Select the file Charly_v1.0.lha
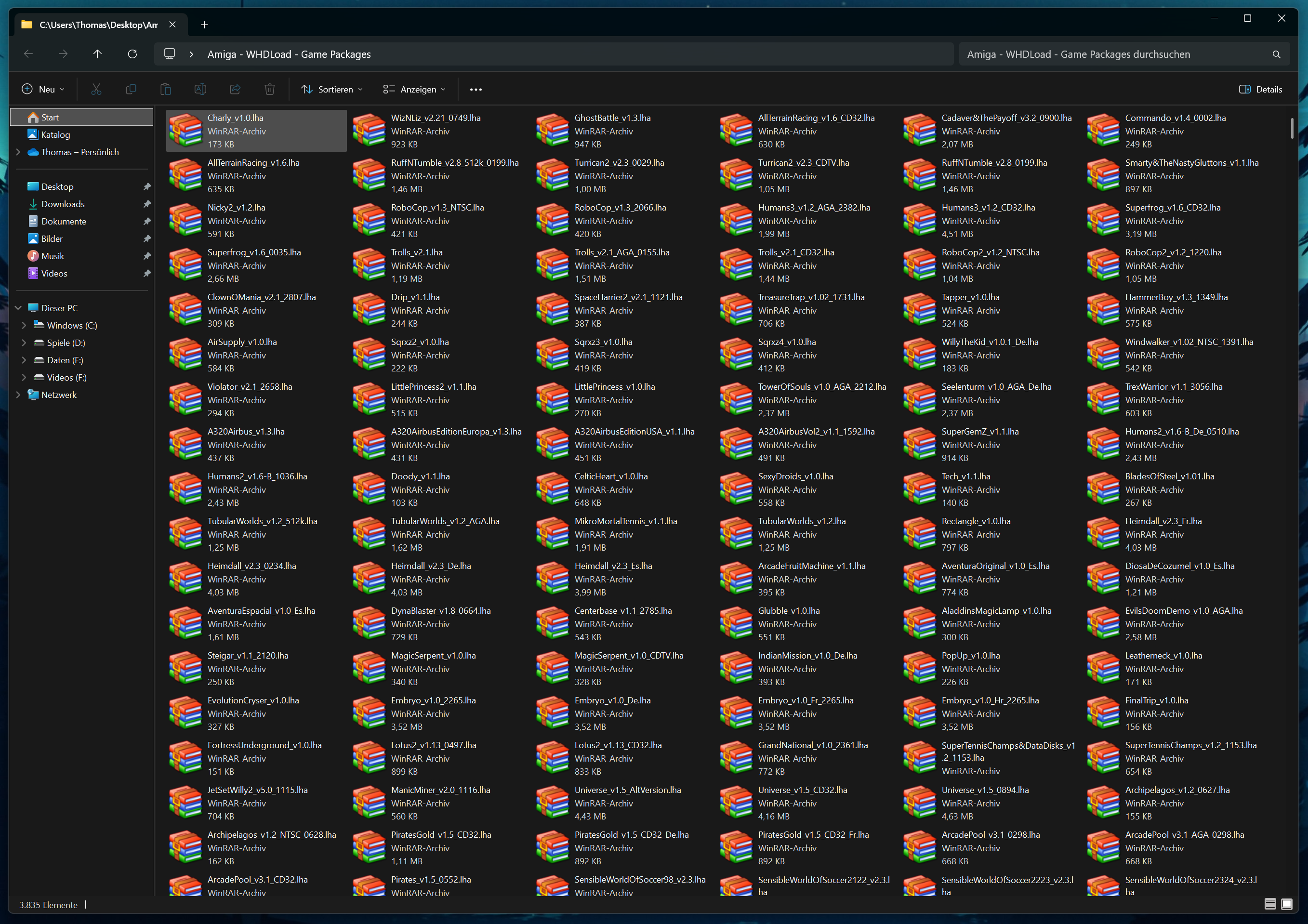This screenshot has height=924, width=1308. click(256, 131)
